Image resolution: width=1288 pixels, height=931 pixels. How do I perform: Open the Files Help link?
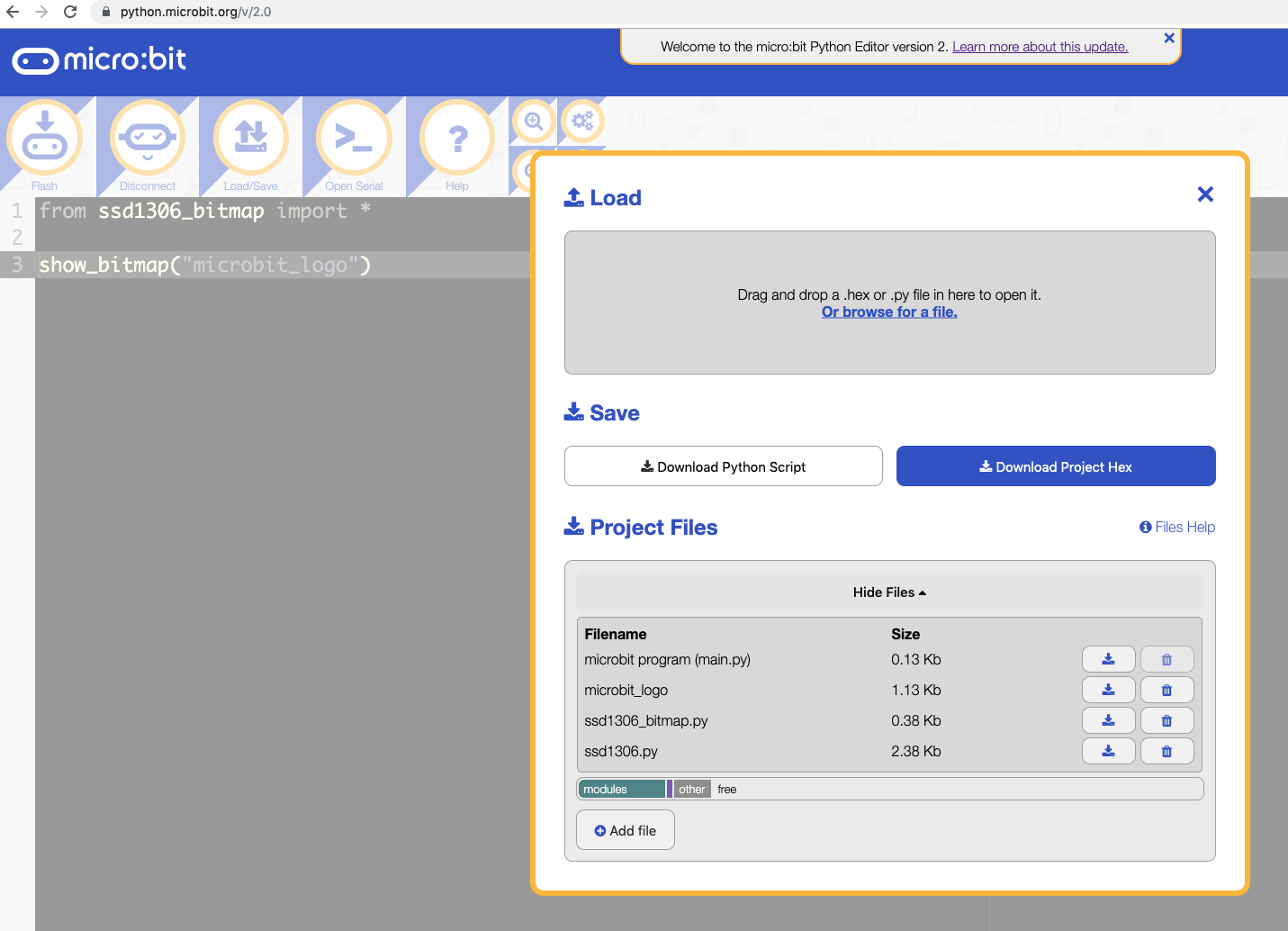(x=1177, y=527)
